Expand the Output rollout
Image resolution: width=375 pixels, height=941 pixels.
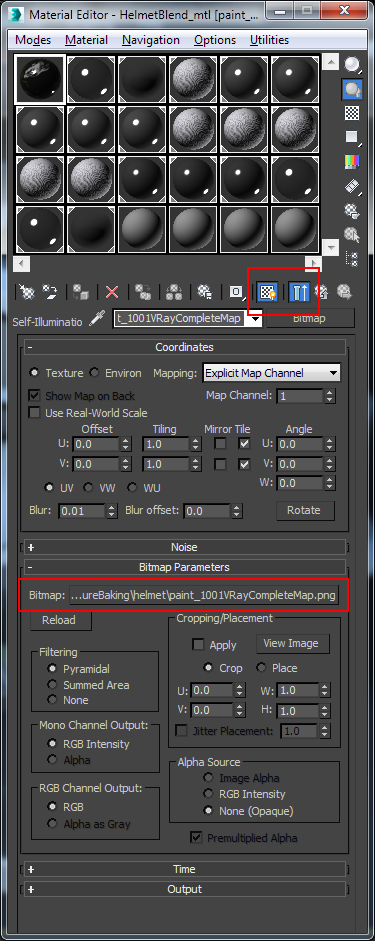(x=185, y=889)
